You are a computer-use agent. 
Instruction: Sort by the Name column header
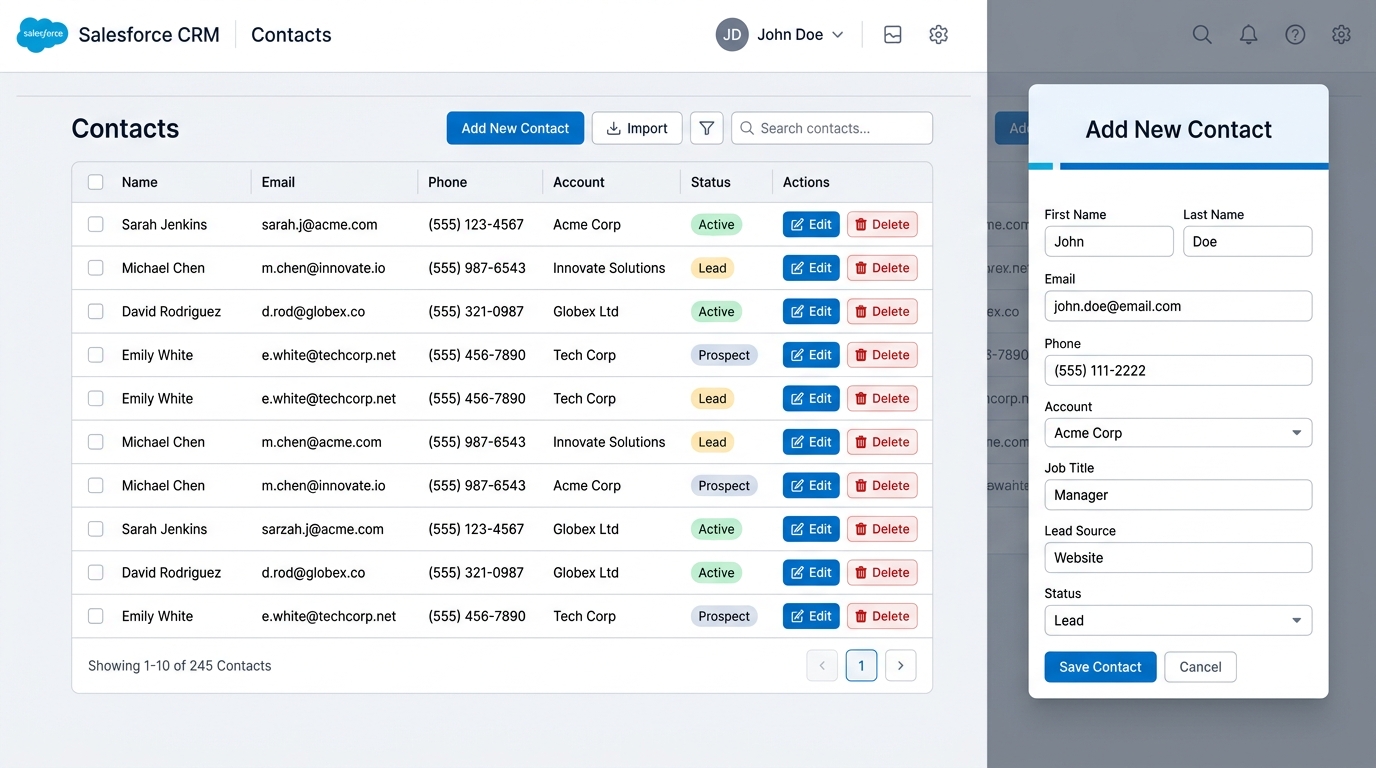[x=140, y=182]
